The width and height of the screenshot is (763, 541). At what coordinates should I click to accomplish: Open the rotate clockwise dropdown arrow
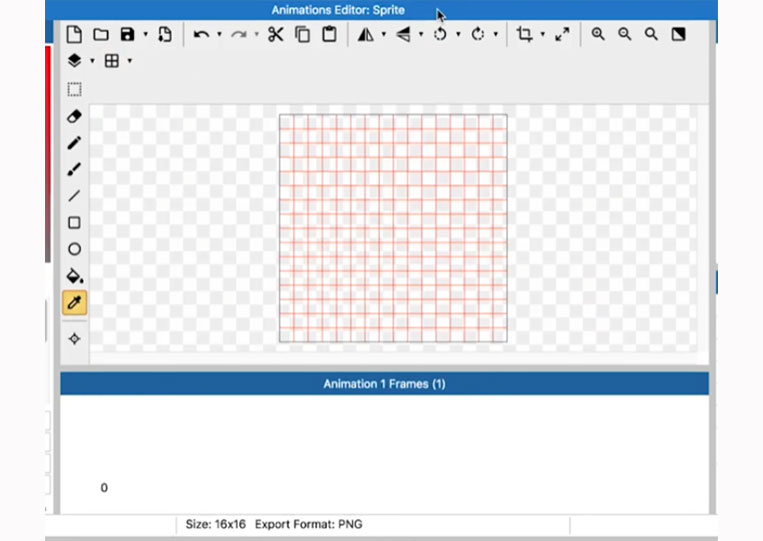(x=496, y=34)
